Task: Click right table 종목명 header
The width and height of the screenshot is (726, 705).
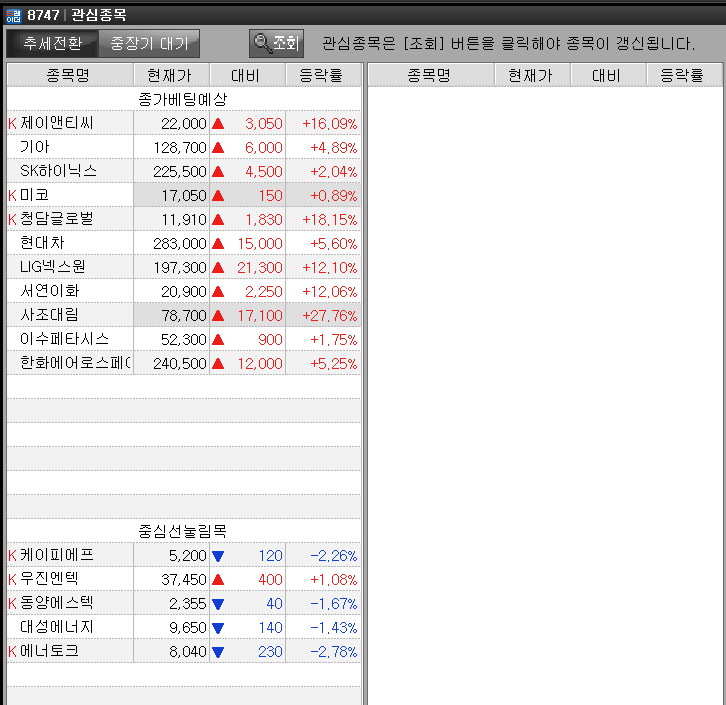Action: point(431,75)
